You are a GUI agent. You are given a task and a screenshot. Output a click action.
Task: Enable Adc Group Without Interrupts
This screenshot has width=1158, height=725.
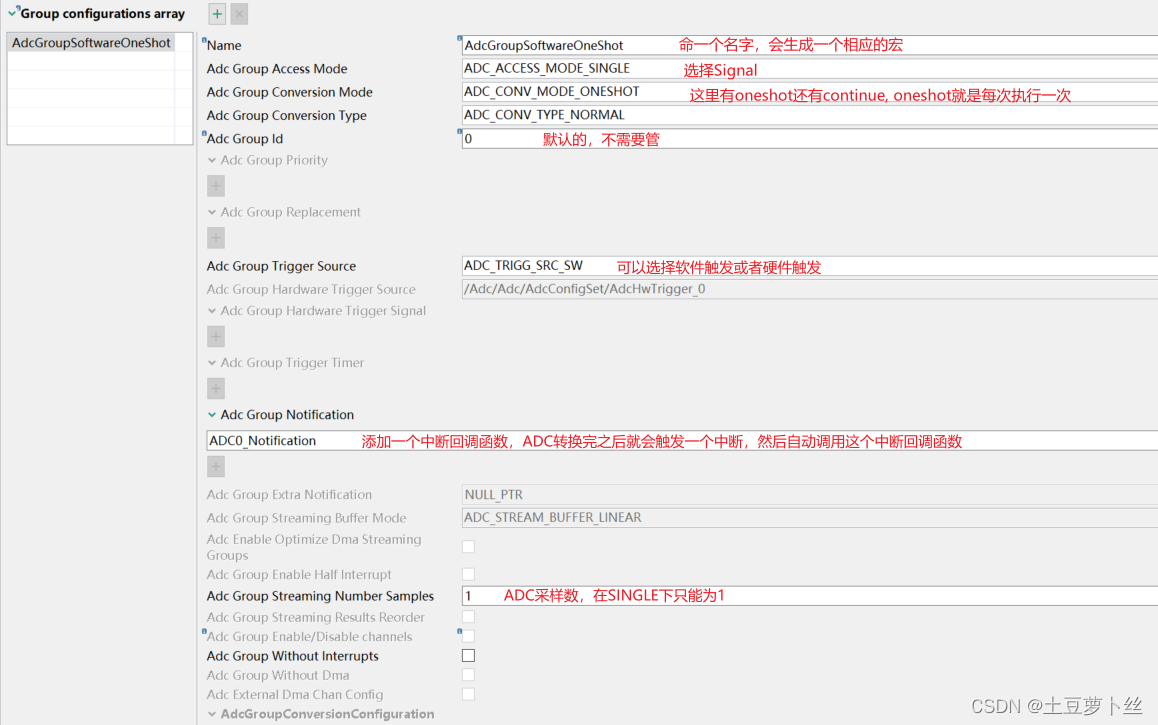pyautogui.click(x=467, y=655)
